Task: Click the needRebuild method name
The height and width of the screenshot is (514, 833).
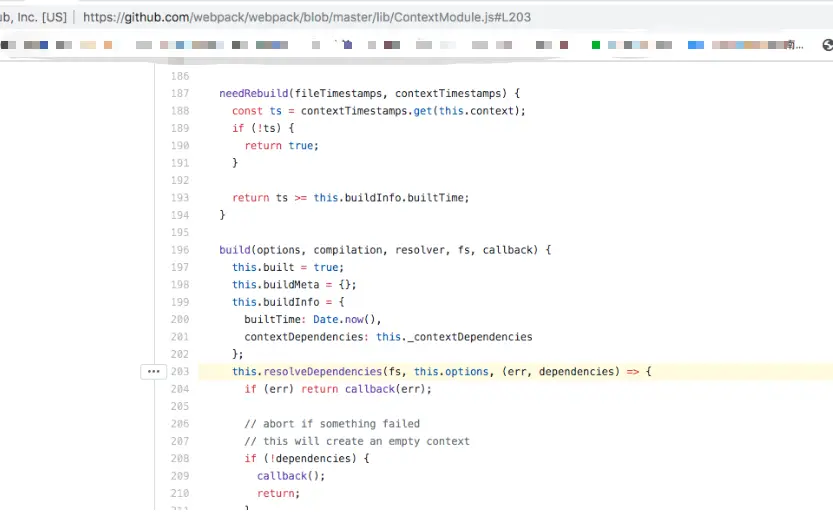Action: (x=253, y=93)
